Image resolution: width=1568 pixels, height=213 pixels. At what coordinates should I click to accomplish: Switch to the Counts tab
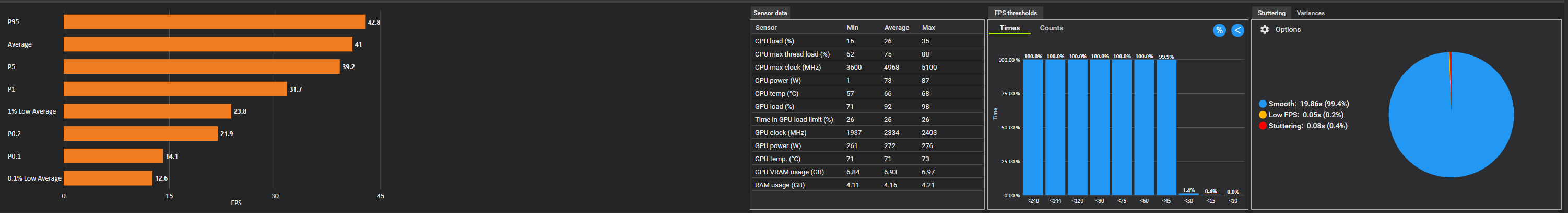tap(1051, 28)
